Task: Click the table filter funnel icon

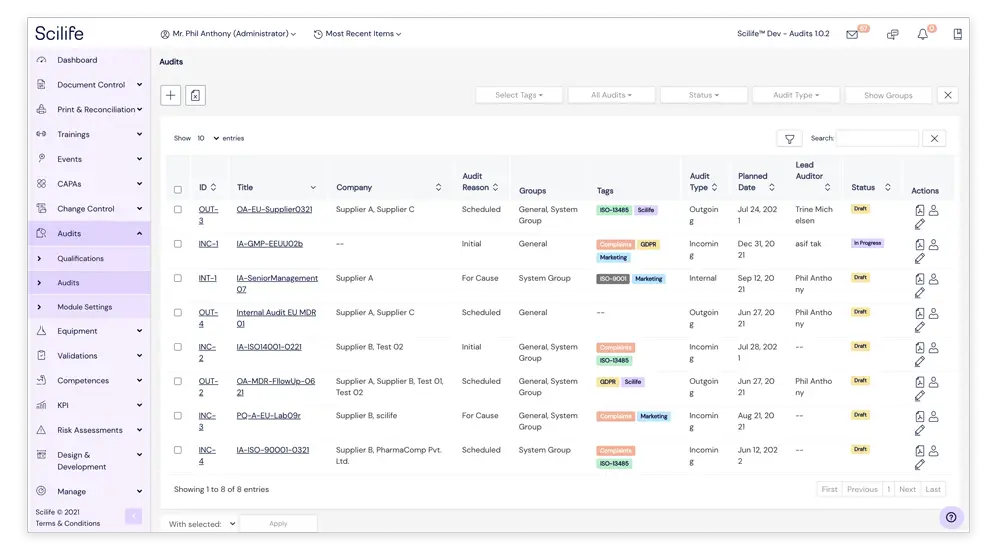Action: 790,138
